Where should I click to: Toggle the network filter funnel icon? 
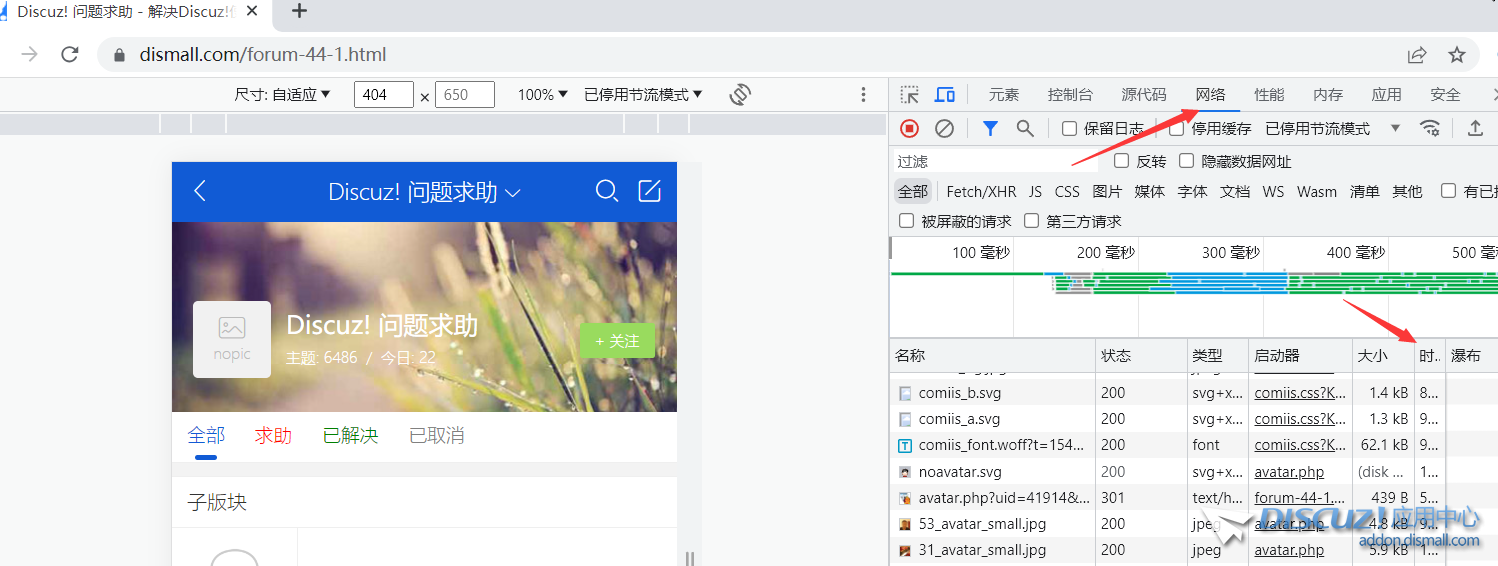point(990,128)
